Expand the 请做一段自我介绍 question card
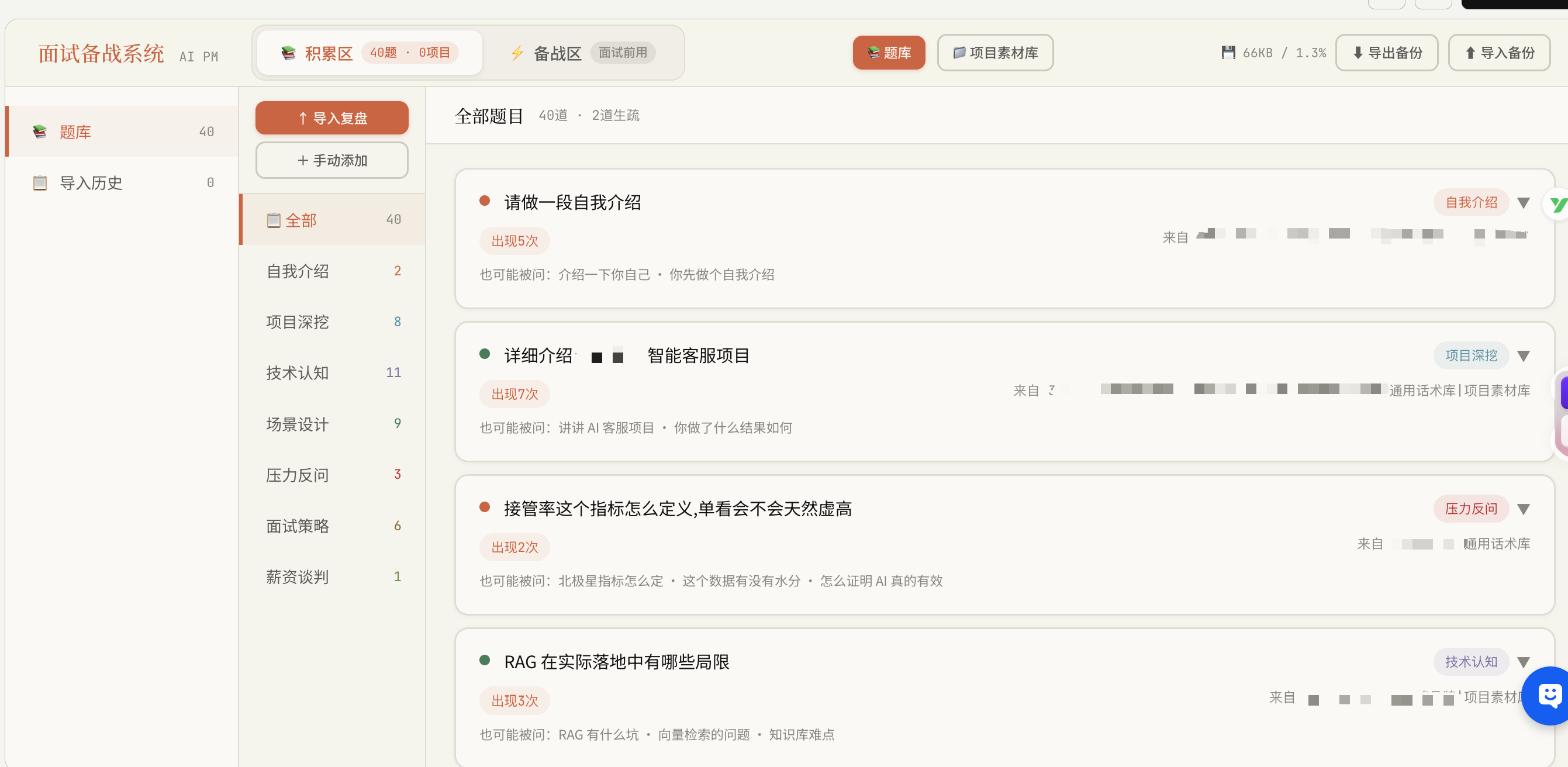The width and height of the screenshot is (1568, 767). coord(1523,203)
